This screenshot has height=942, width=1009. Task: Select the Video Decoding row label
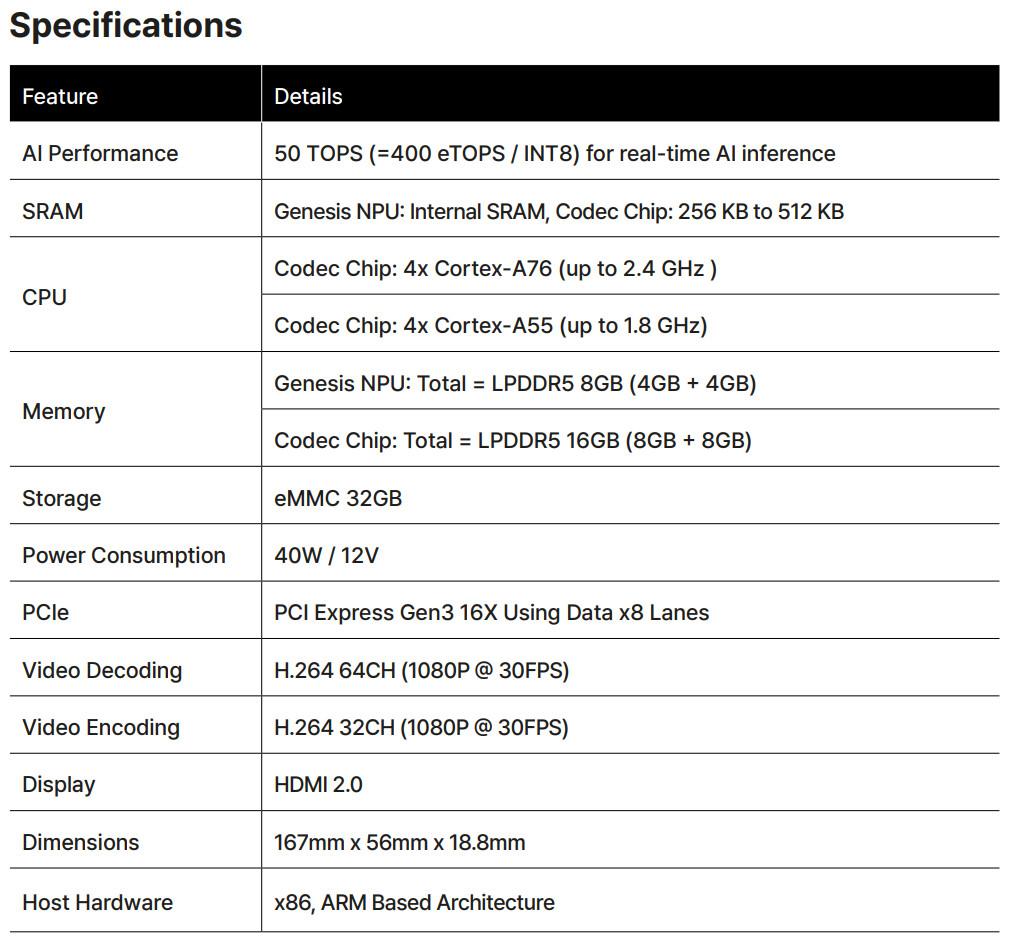point(102,671)
